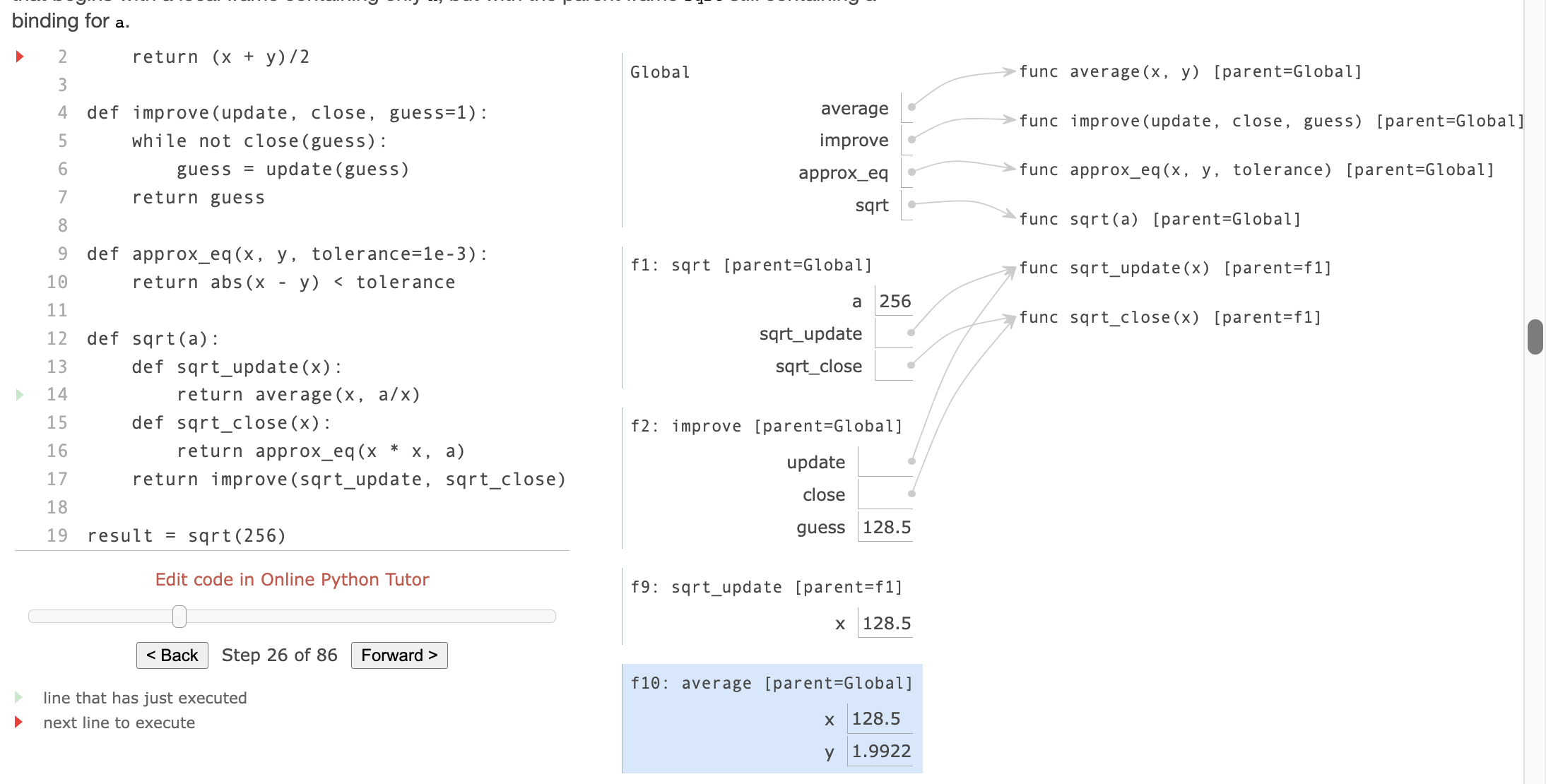
Task: Click the green arrow icon in the legend
Action: (19, 698)
